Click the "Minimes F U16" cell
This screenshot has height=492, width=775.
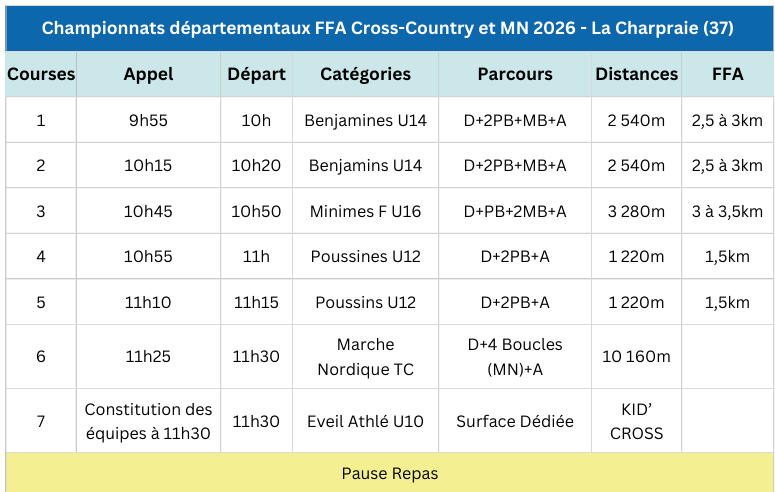[x=365, y=212]
